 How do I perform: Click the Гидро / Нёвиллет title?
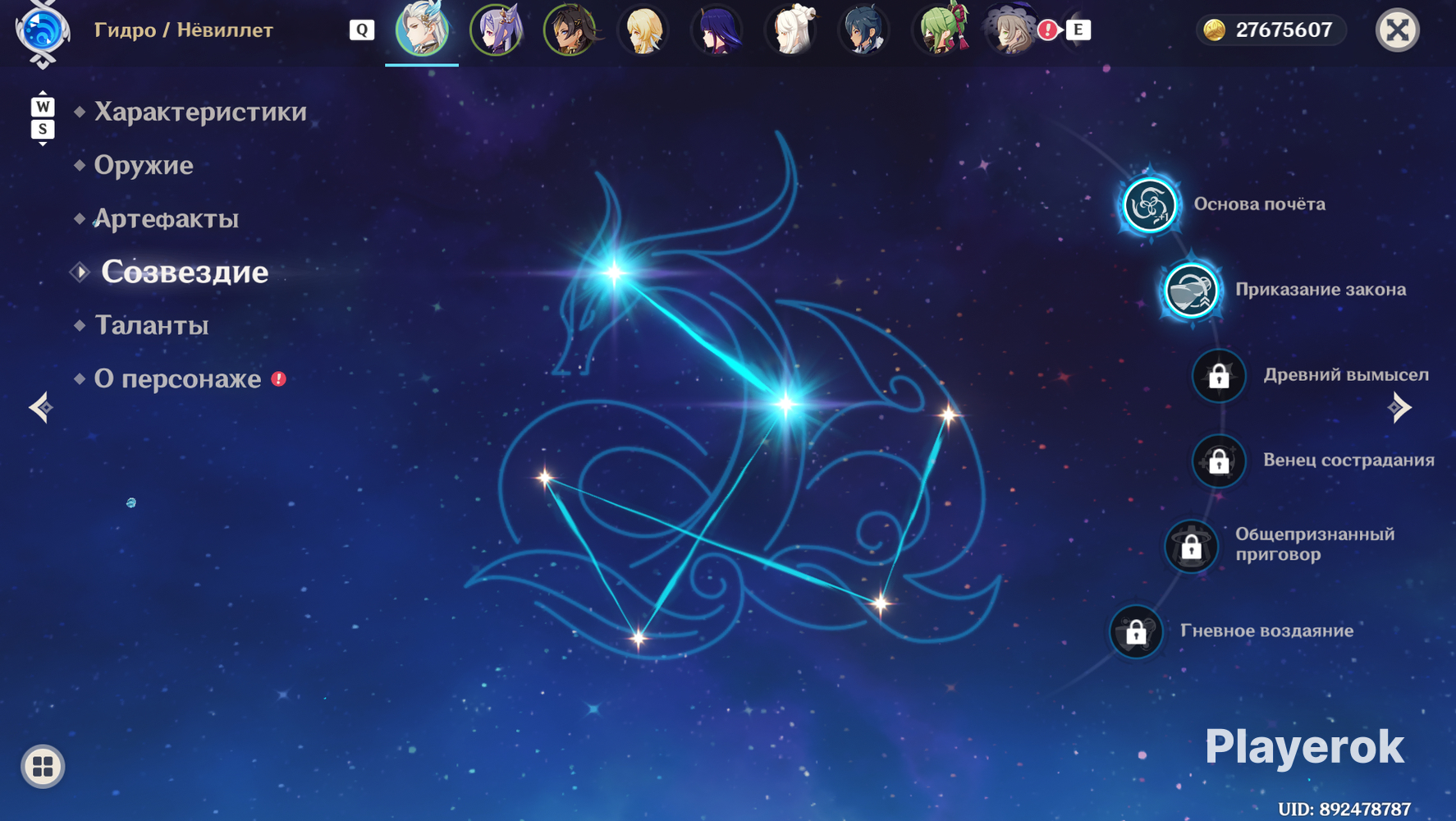click(x=183, y=30)
